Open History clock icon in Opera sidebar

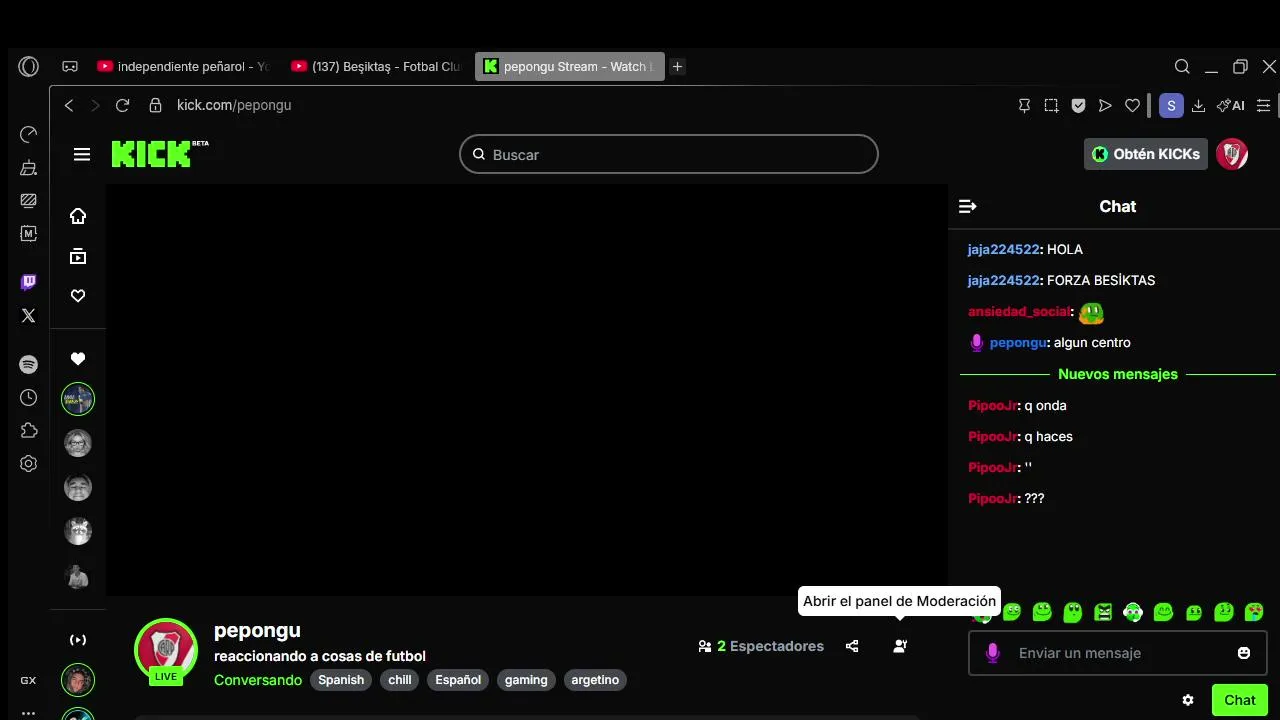[28, 397]
